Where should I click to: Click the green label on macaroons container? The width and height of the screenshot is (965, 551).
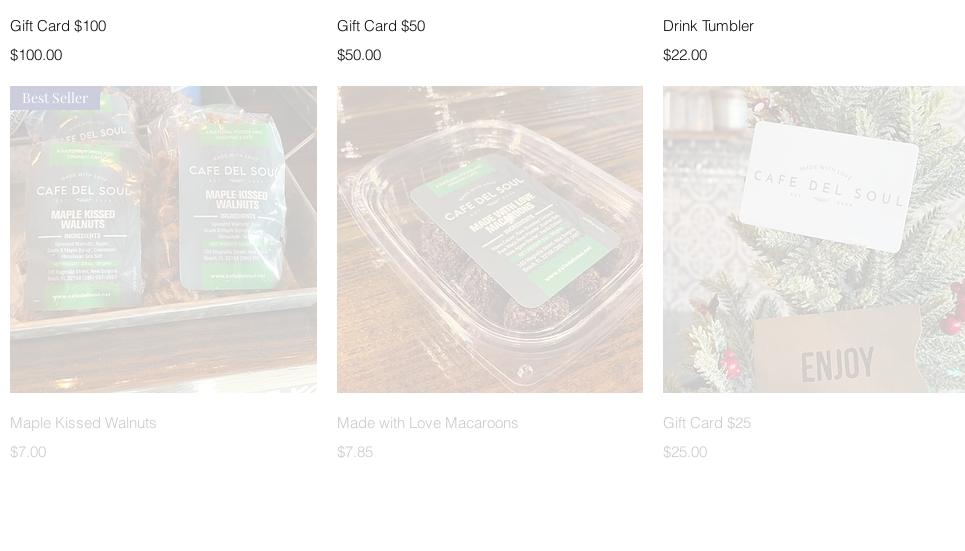(x=515, y=231)
